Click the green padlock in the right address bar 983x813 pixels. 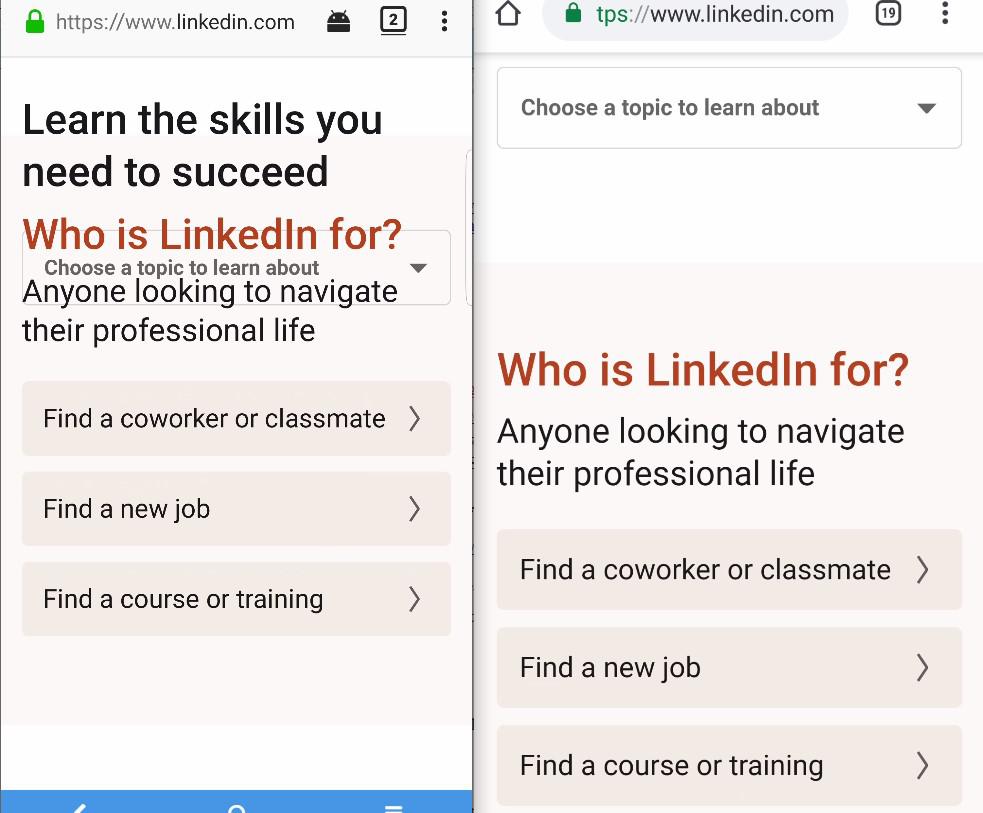click(x=573, y=13)
